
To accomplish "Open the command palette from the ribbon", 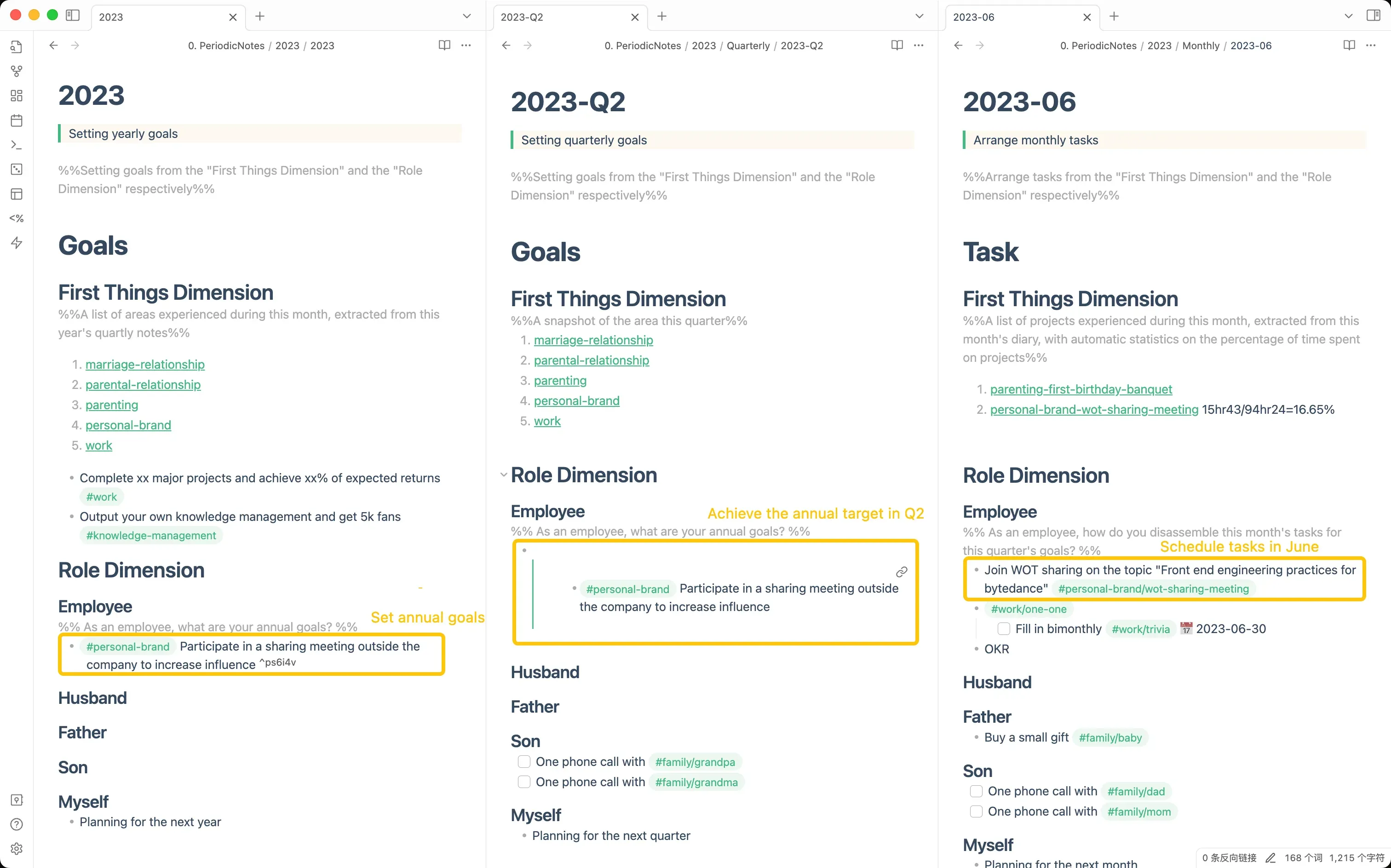I will click(17, 145).
